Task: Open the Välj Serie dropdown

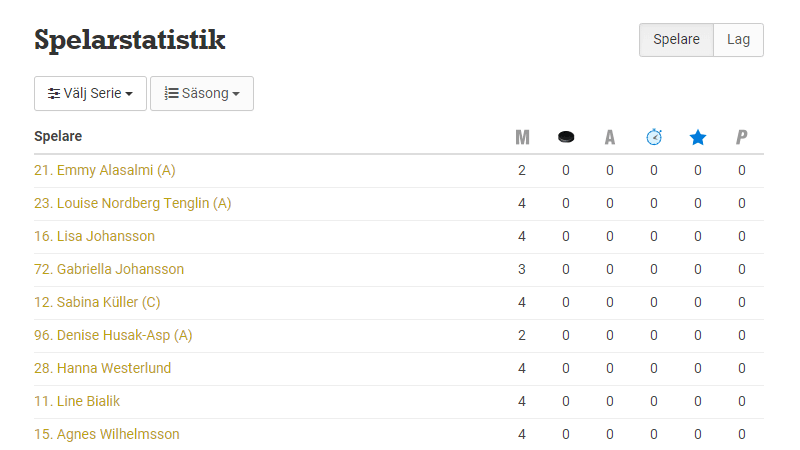Action: (91, 93)
